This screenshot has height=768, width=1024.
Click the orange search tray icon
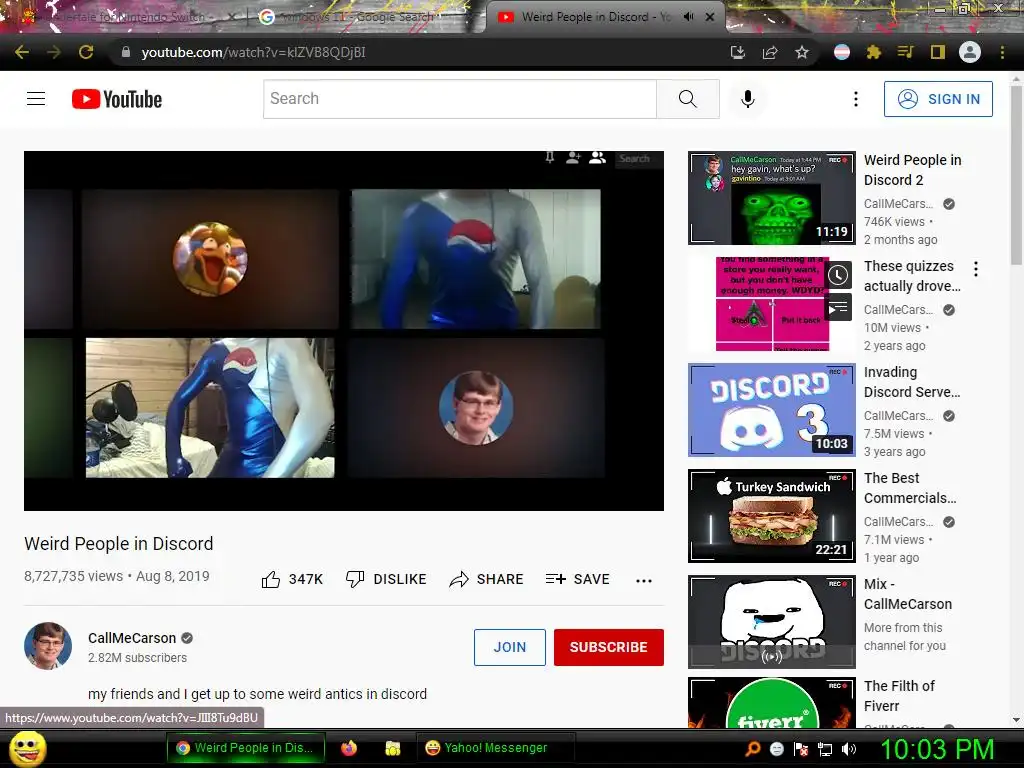click(x=753, y=748)
